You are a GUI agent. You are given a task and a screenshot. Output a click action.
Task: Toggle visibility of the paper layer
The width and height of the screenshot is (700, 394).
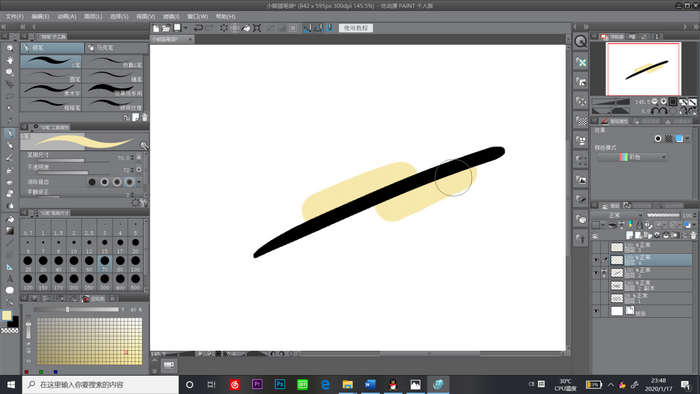coord(596,311)
